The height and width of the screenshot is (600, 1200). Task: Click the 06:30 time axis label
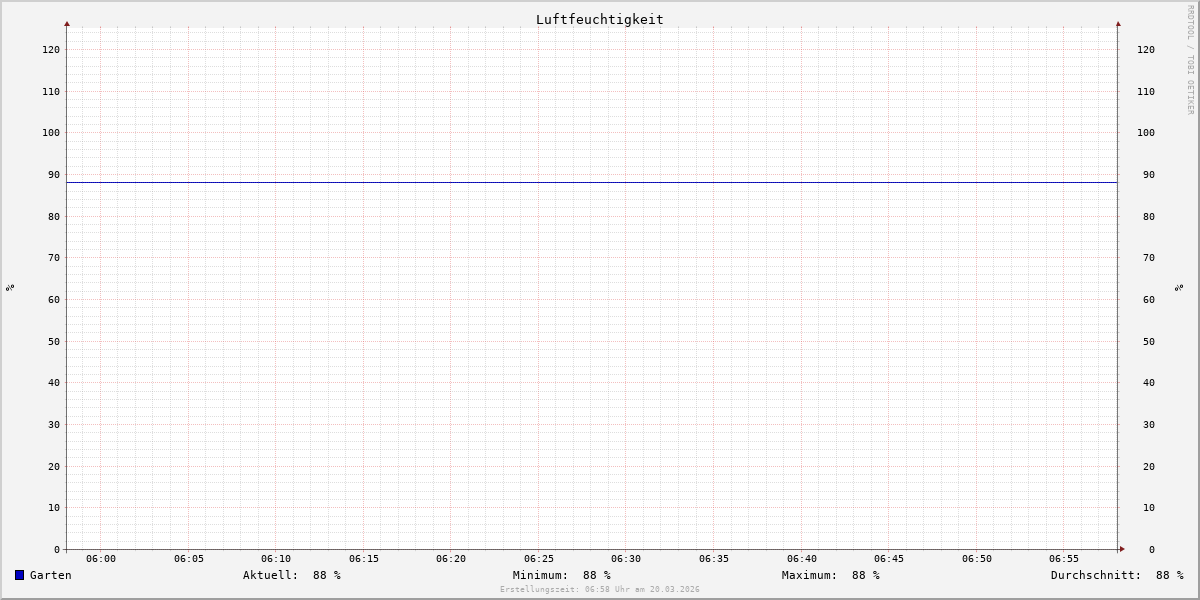click(x=626, y=559)
